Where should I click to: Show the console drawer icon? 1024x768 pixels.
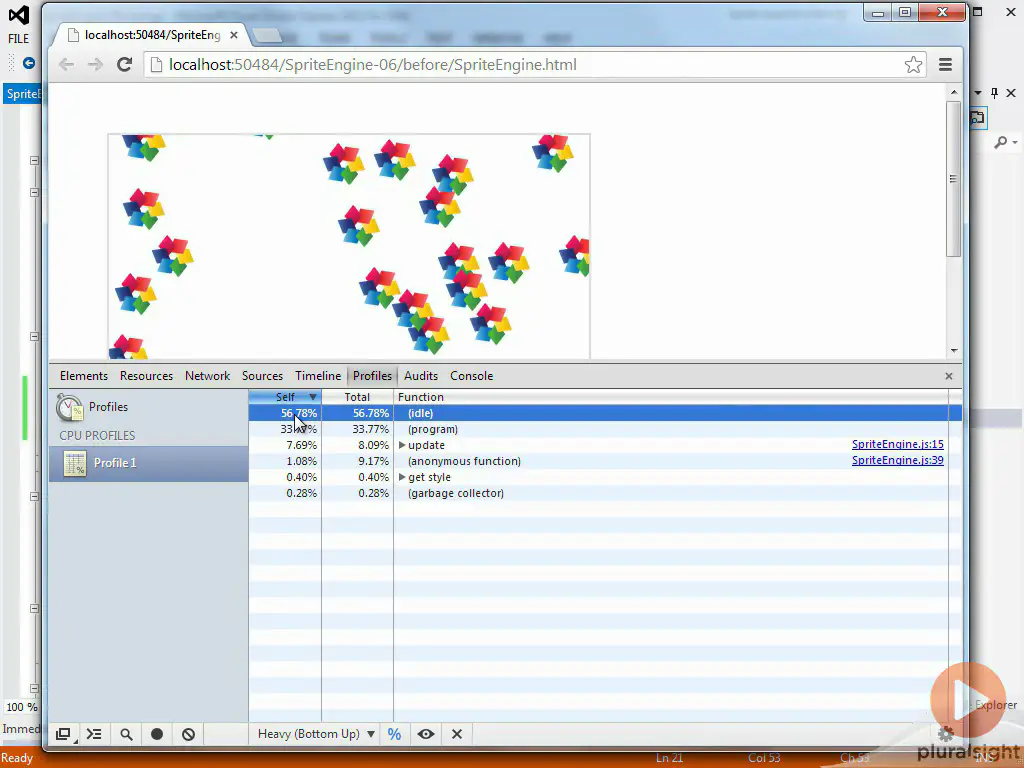pyautogui.click(x=94, y=734)
